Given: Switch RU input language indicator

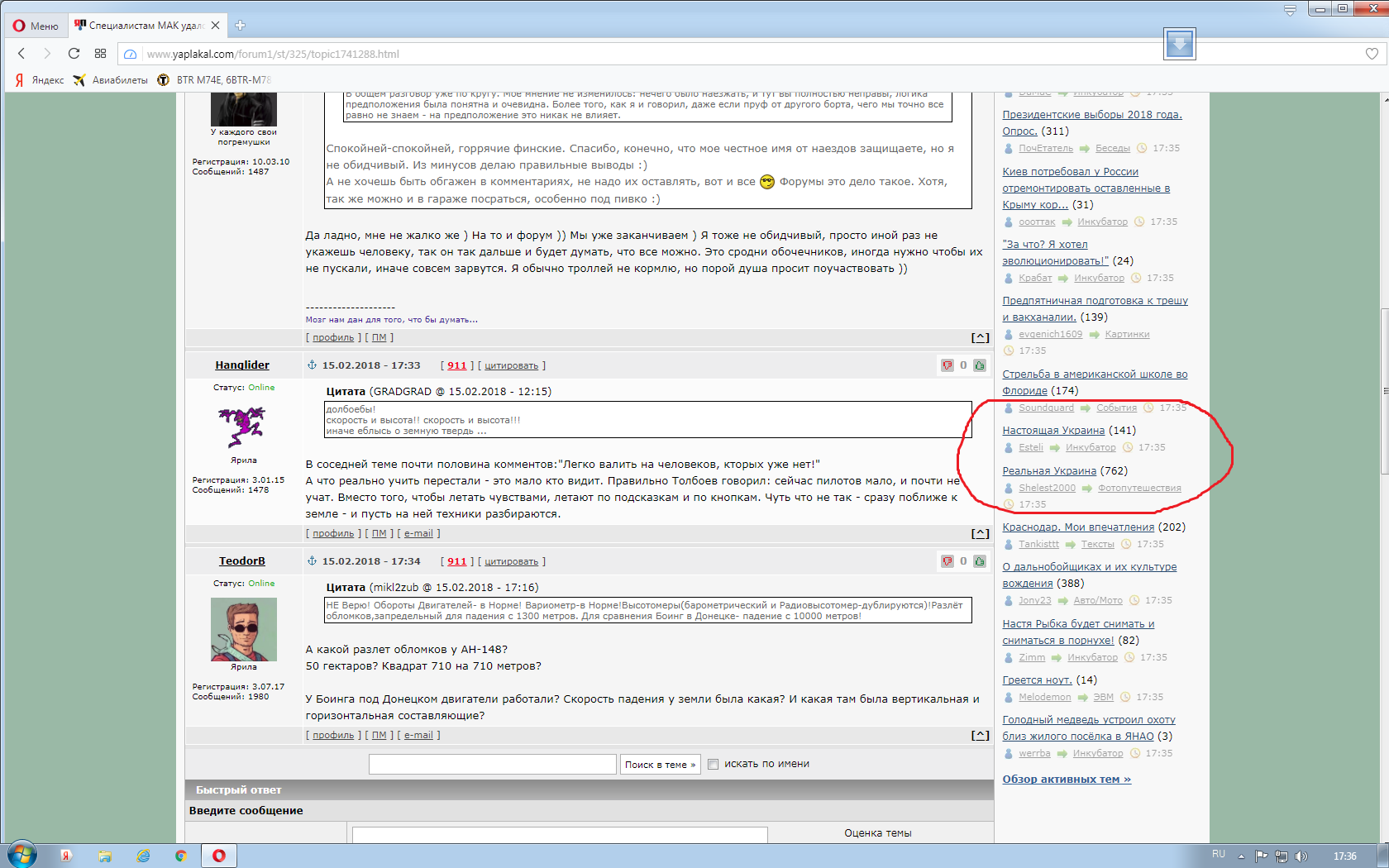Looking at the screenshot, I should point(1219,855).
